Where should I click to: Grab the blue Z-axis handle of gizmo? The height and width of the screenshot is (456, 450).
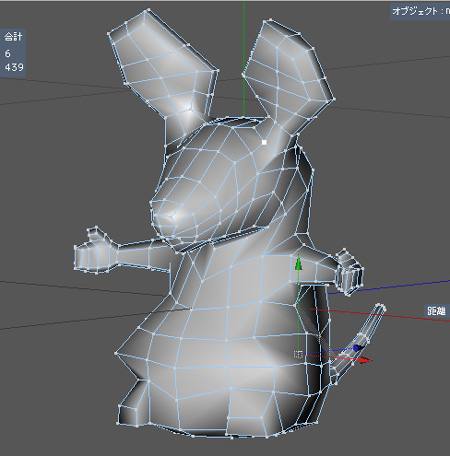357,348
